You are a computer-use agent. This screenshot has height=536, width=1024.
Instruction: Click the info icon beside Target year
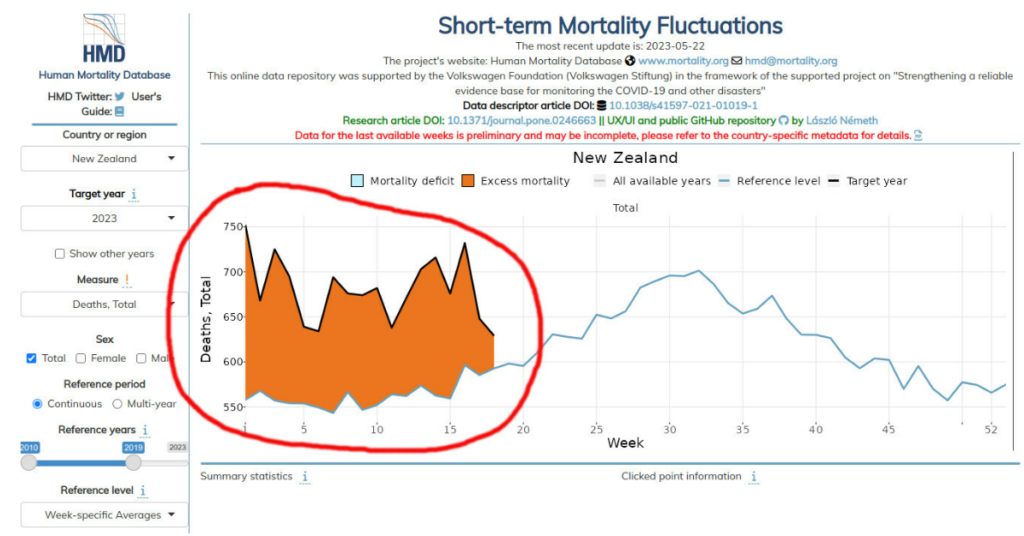[134, 194]
